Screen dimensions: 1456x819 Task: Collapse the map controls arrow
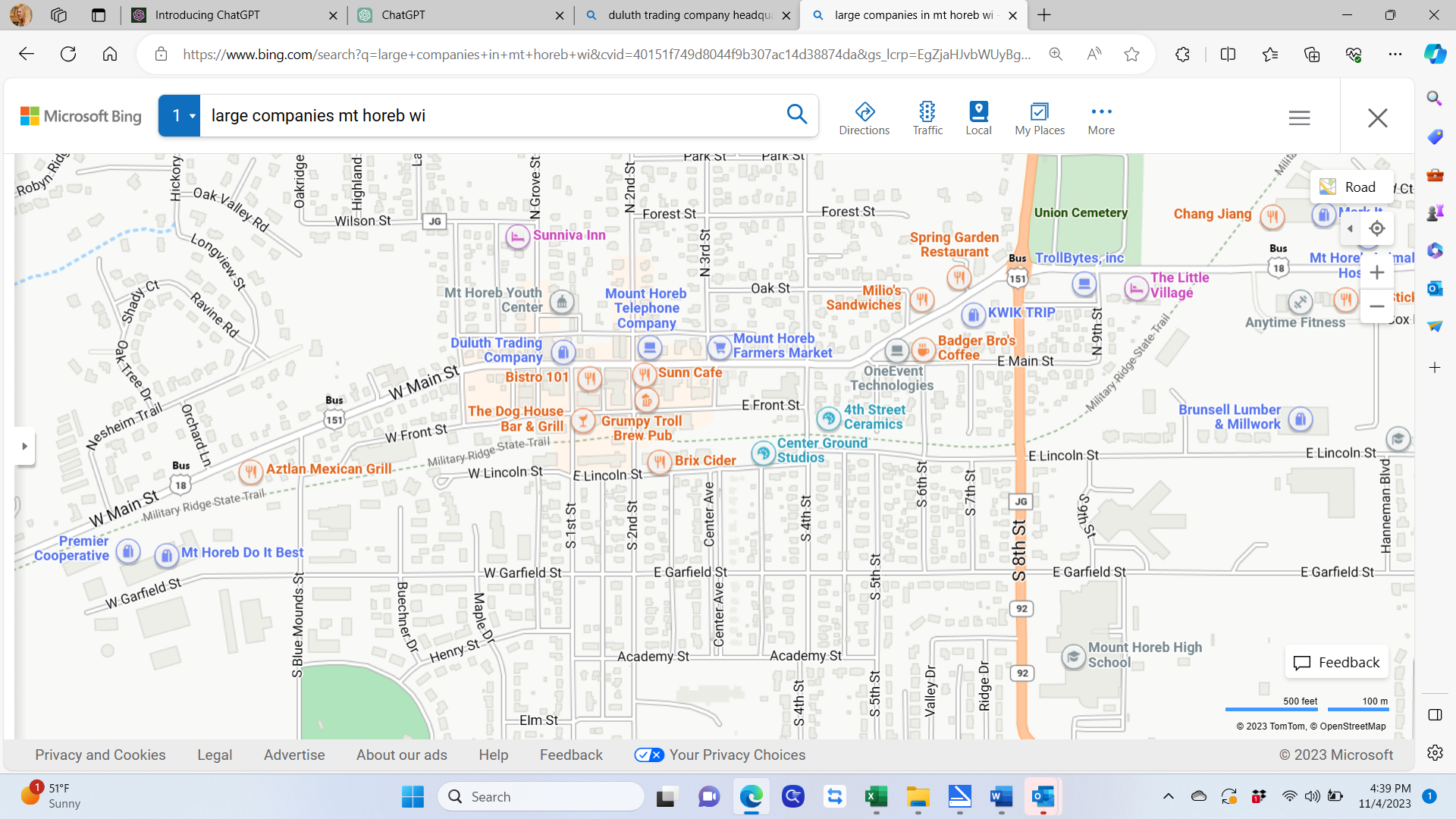tap(1350, 228)
